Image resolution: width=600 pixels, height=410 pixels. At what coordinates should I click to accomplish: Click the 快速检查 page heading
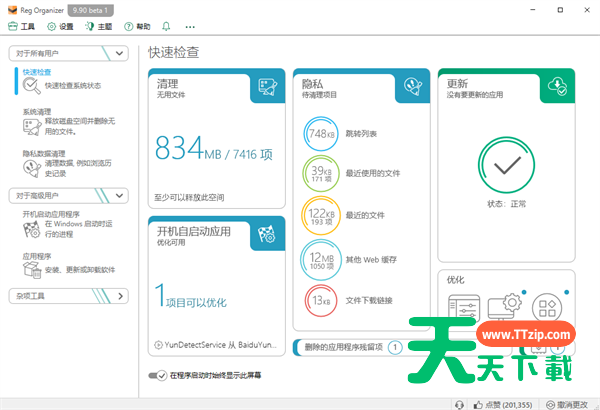coord(174,52)
